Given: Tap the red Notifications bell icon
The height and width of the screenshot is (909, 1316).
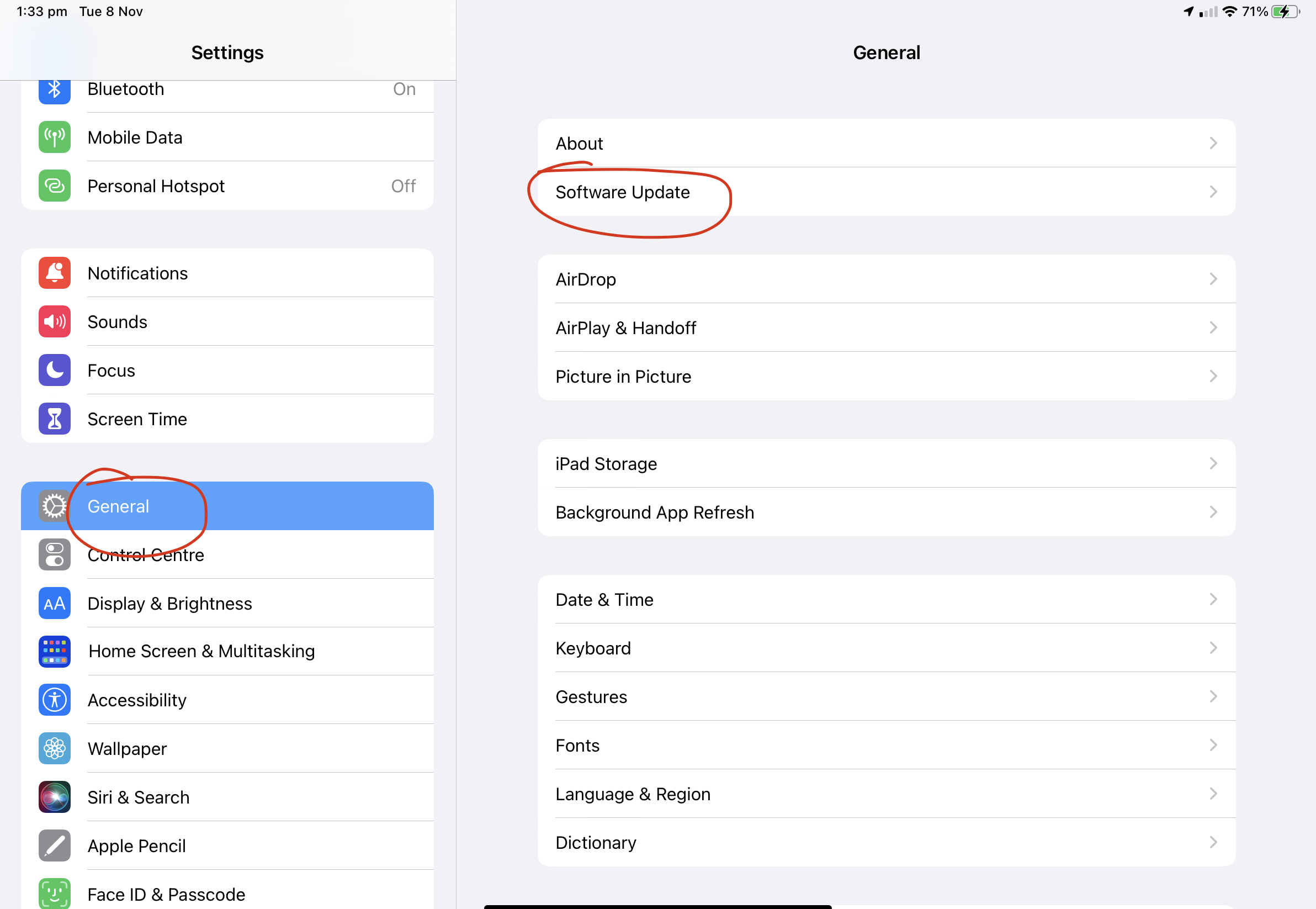Looking at the screenshot, I should [x=54, y=273].
